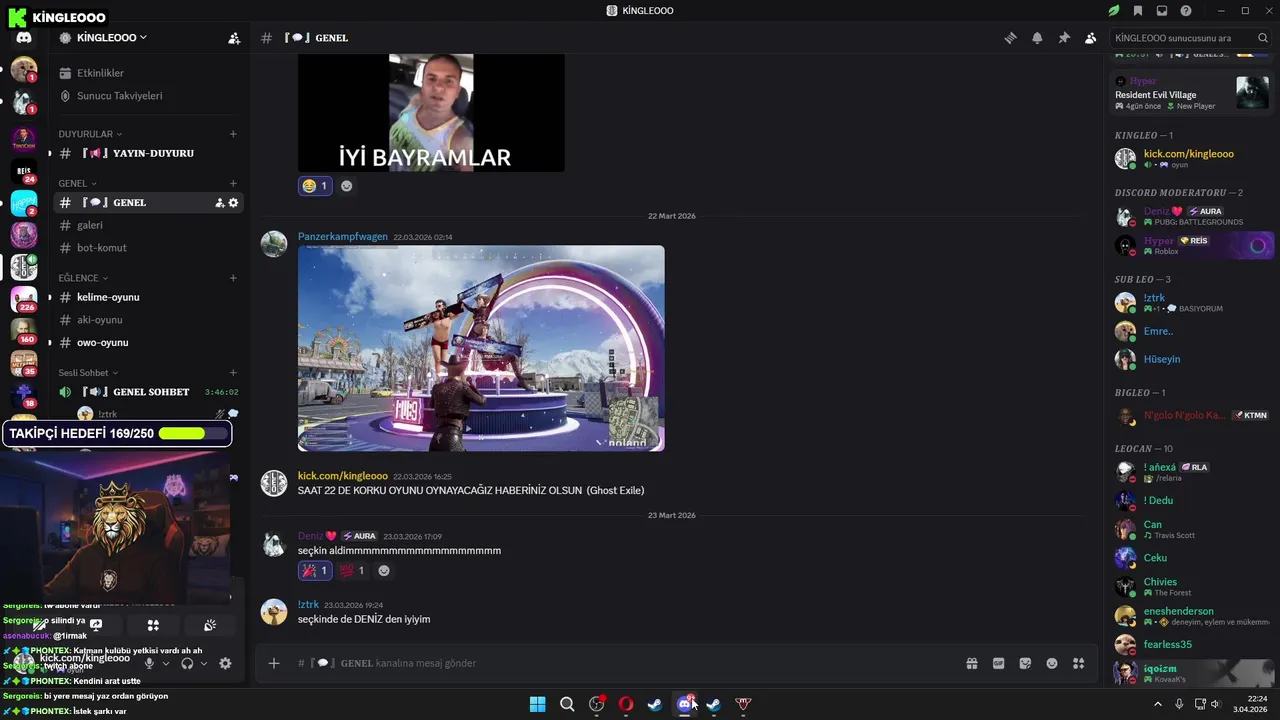
Task: Open Sunucu Takviyeleri item
Action: click(x=147, y=96)
